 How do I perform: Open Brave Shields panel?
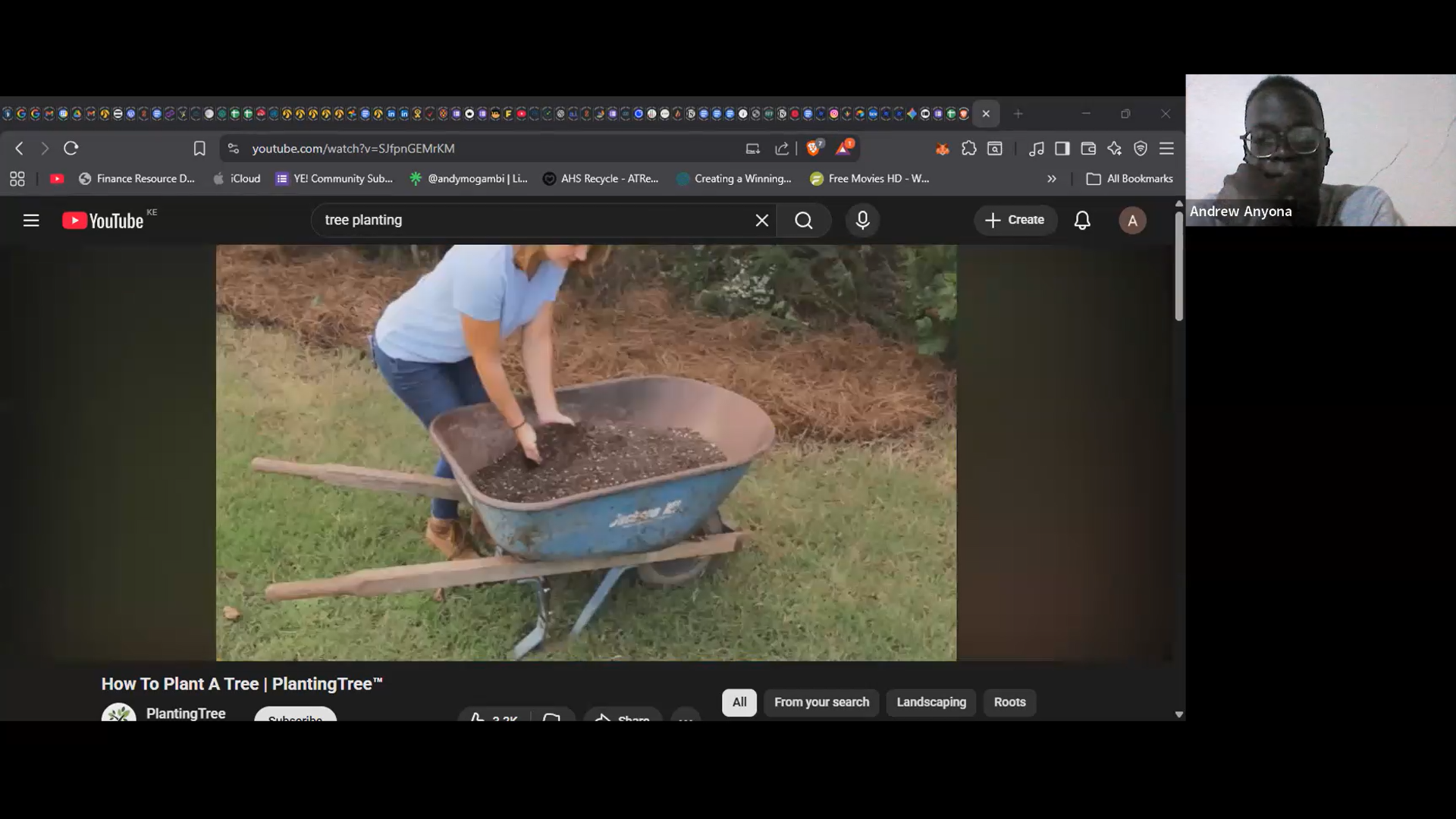tap(814, 148)
